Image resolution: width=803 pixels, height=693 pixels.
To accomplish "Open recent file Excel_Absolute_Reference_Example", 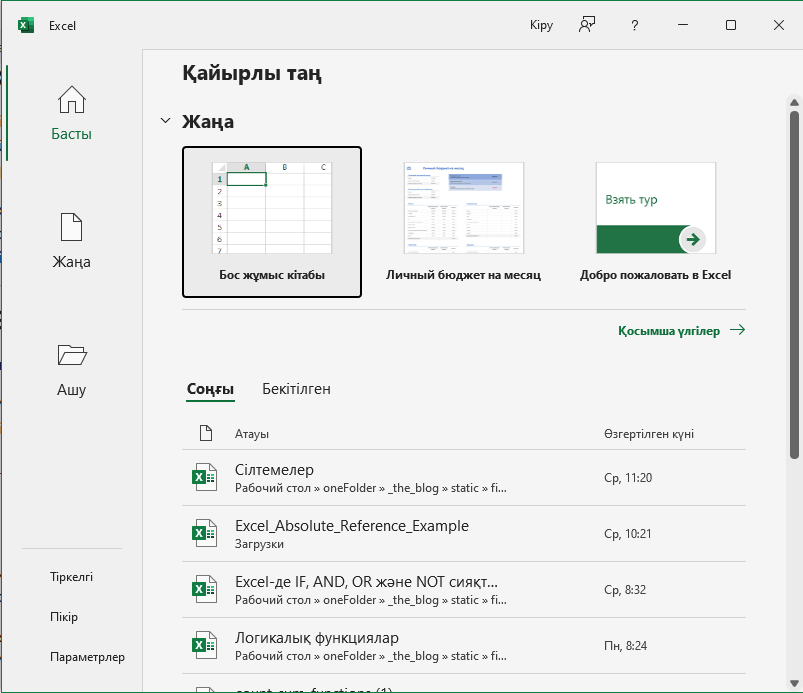I will pyautogui.click(x=464, y=534).
